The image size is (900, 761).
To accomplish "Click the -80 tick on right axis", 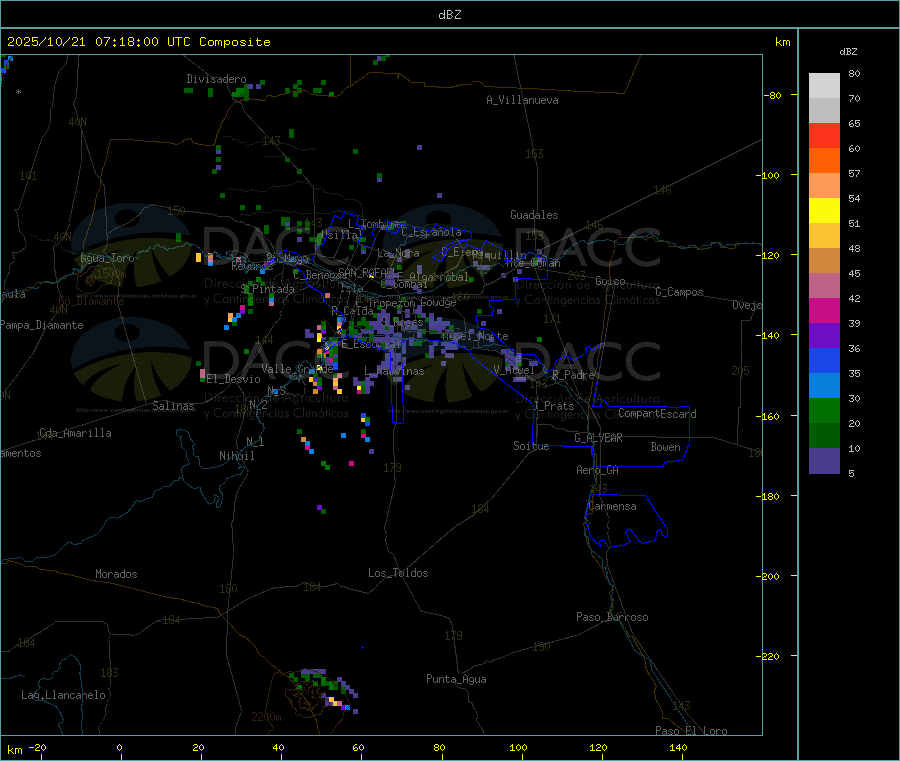I will pyautogui.click(x=773, y=95).
